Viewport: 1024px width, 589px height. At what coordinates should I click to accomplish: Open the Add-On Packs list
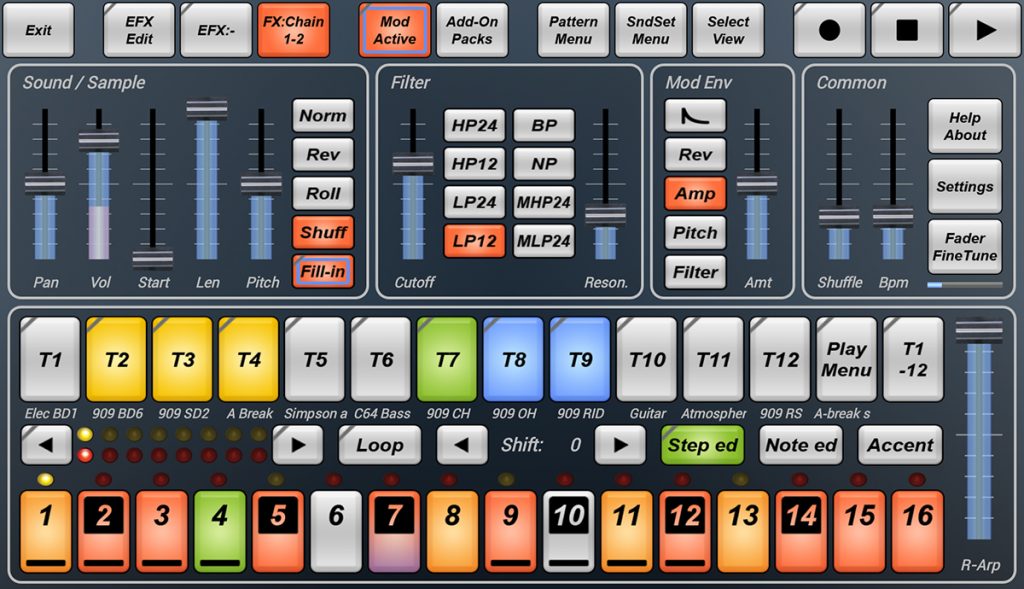point(471,30)
